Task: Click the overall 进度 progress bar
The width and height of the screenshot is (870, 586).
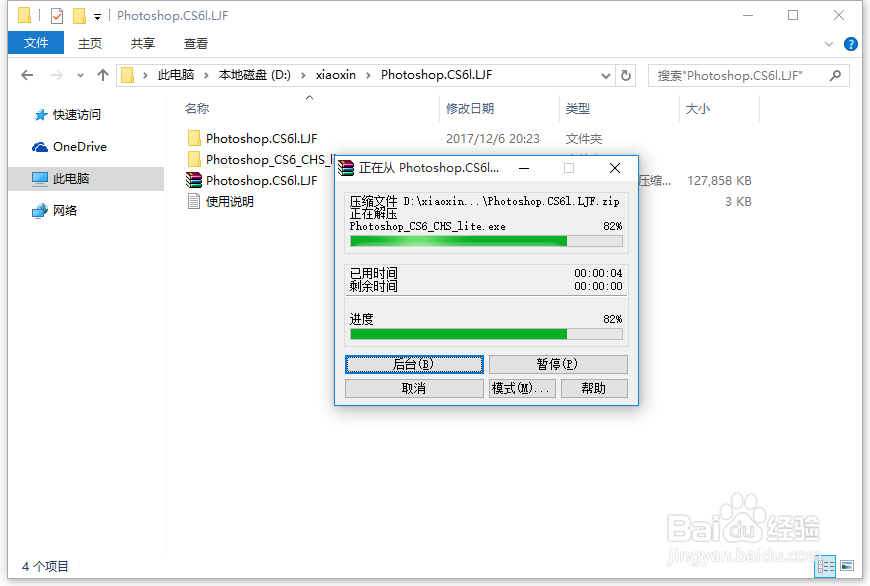Action: 486,334
